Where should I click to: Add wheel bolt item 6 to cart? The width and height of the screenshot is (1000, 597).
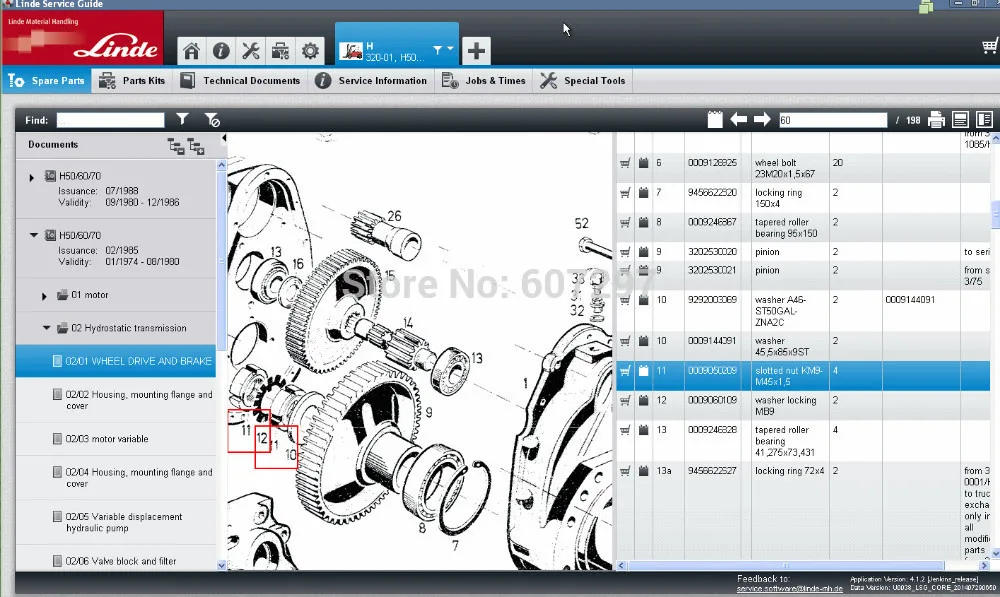[625, 163]
